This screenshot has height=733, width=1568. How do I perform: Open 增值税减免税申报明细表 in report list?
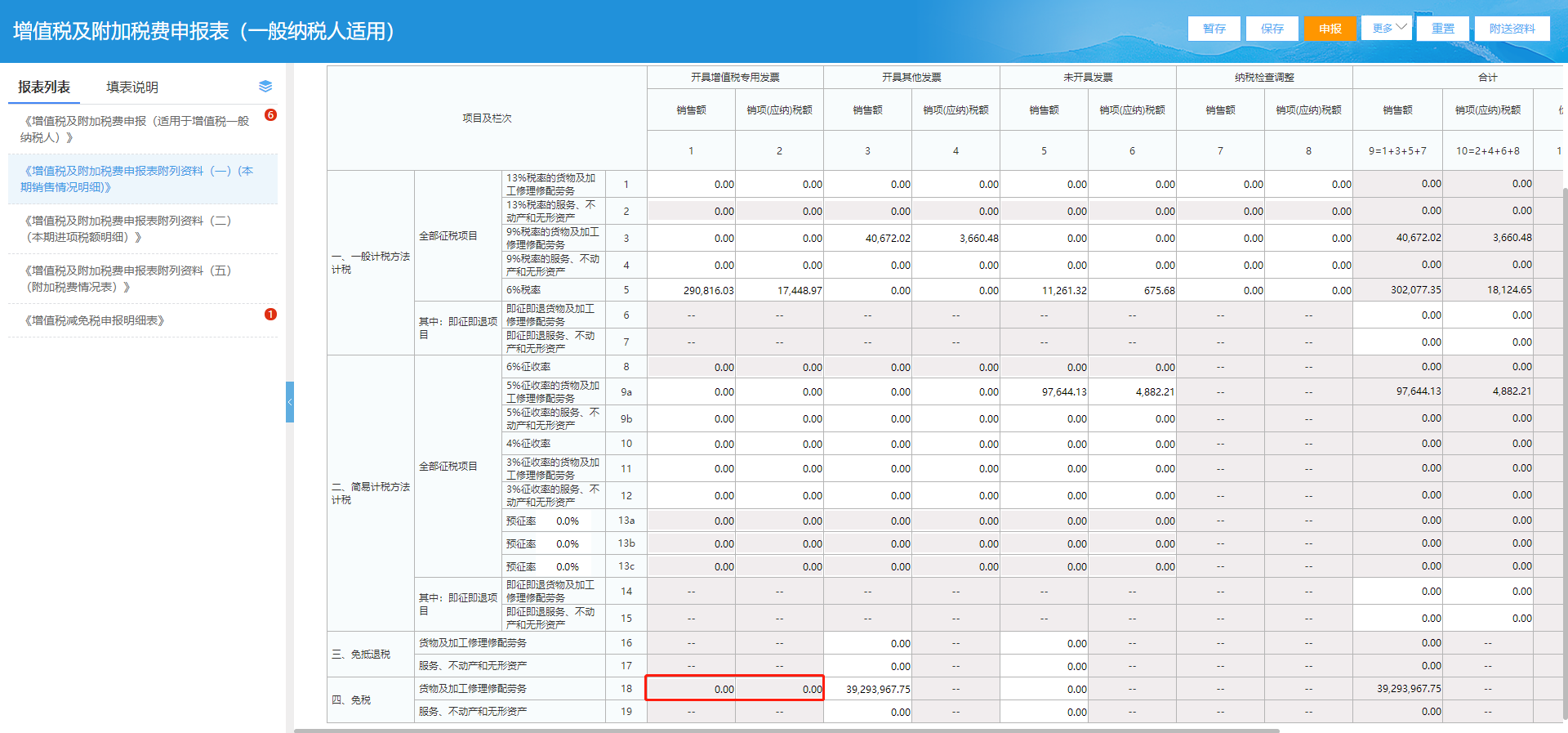tap(95, 320)
